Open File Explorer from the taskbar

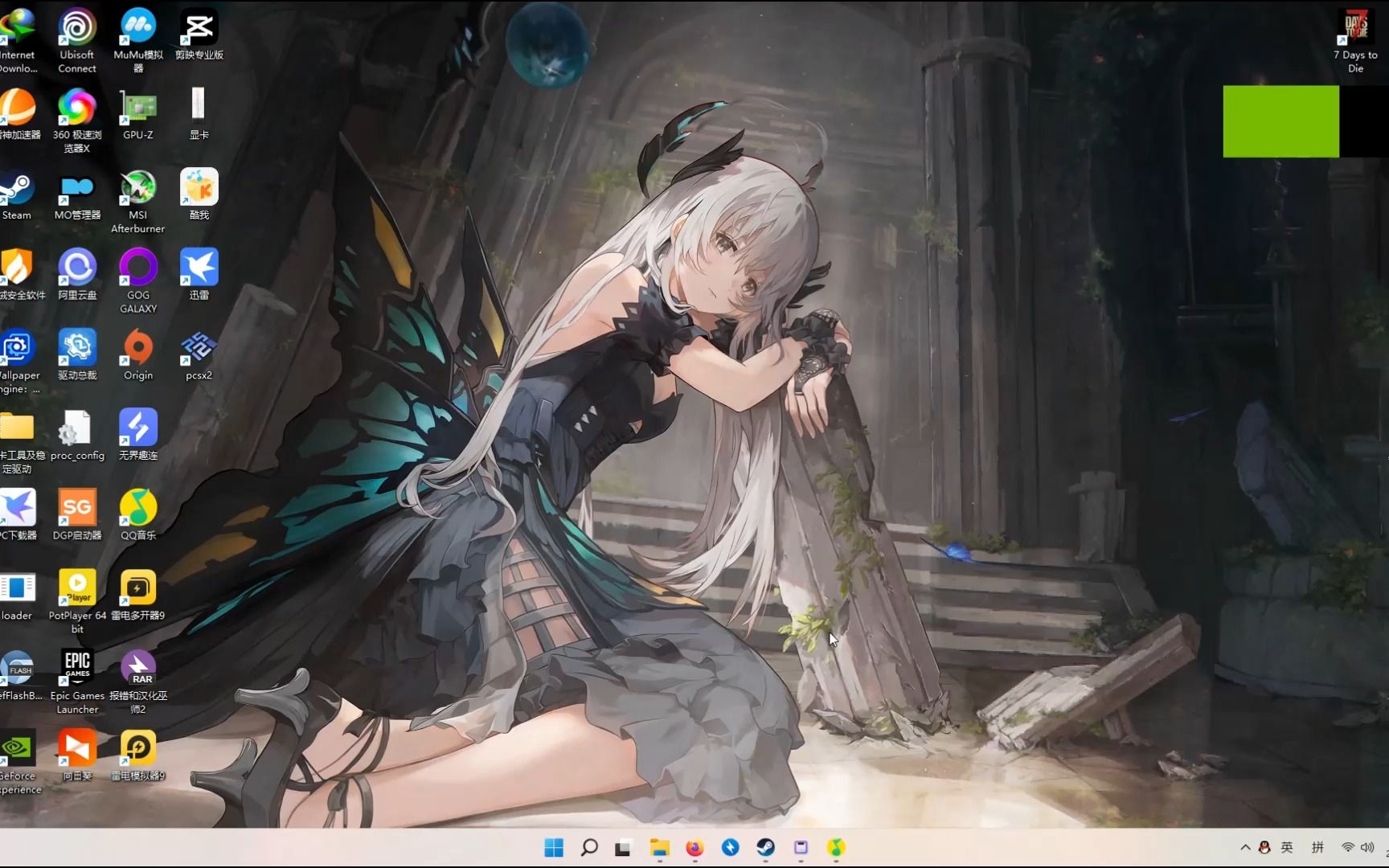click(x=659, y=848)
